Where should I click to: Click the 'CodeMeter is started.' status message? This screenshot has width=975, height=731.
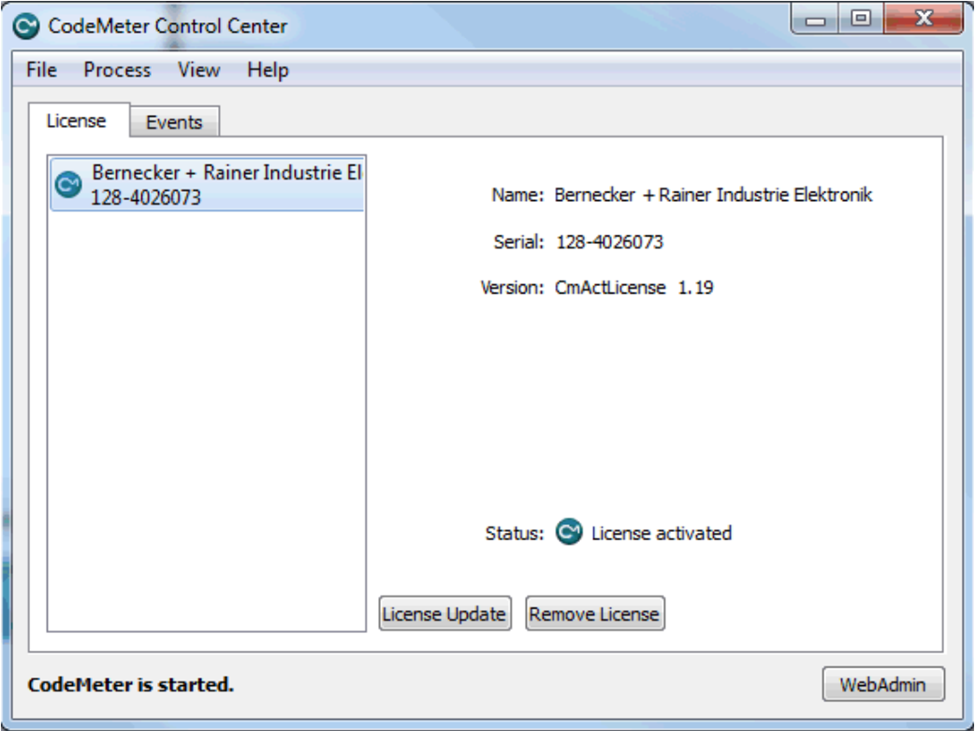130,685
